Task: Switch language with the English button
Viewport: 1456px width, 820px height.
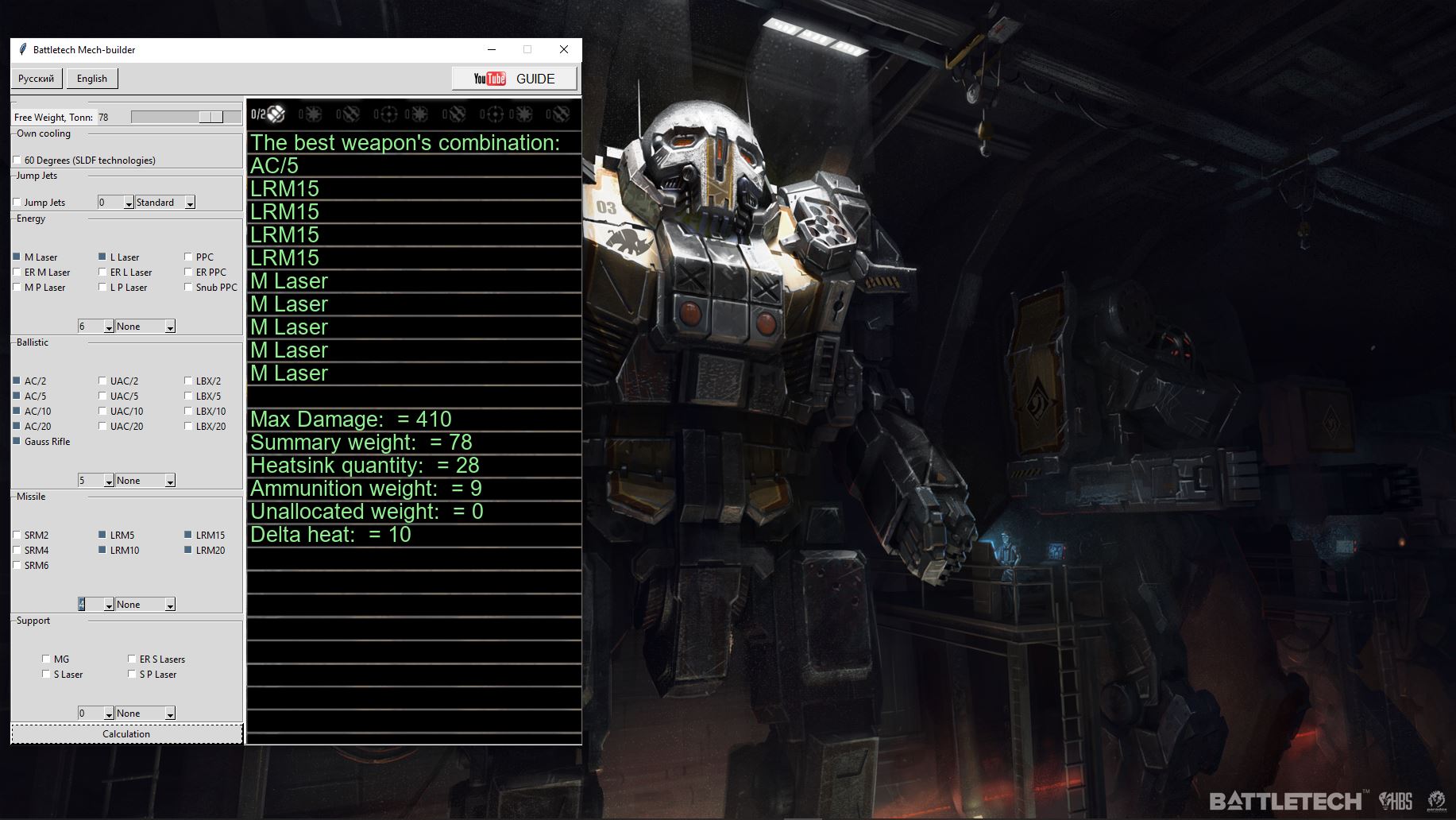Action: 92,79
